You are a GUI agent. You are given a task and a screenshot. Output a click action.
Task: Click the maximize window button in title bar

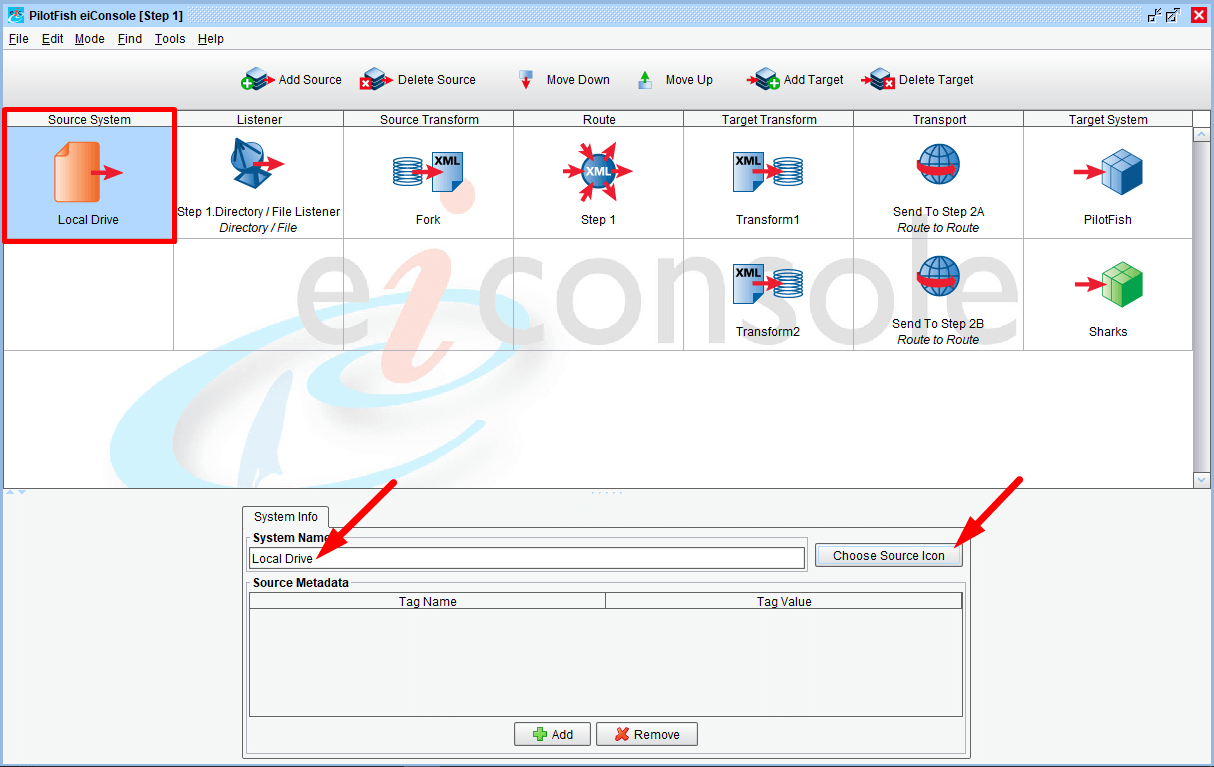point(1174,15)
